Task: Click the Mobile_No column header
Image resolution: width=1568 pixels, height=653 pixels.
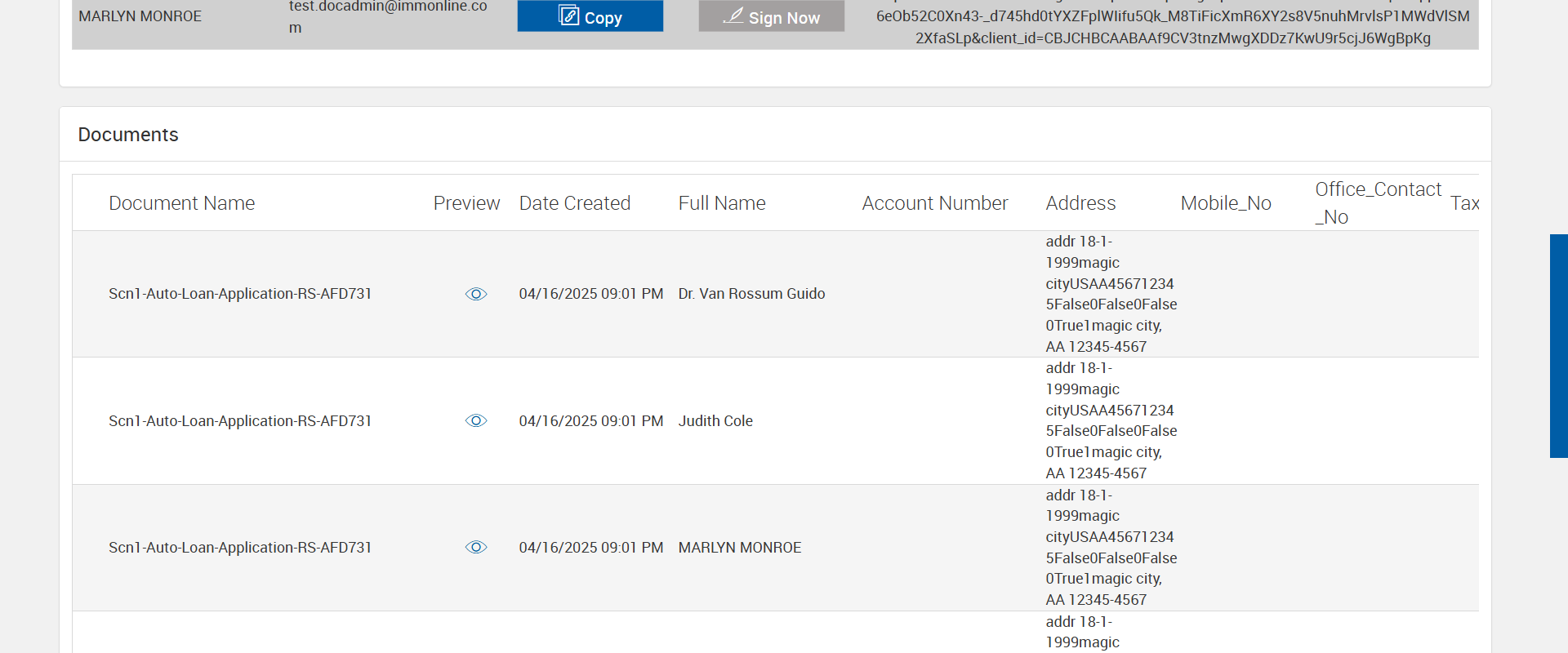Action: pos(1226,203)
